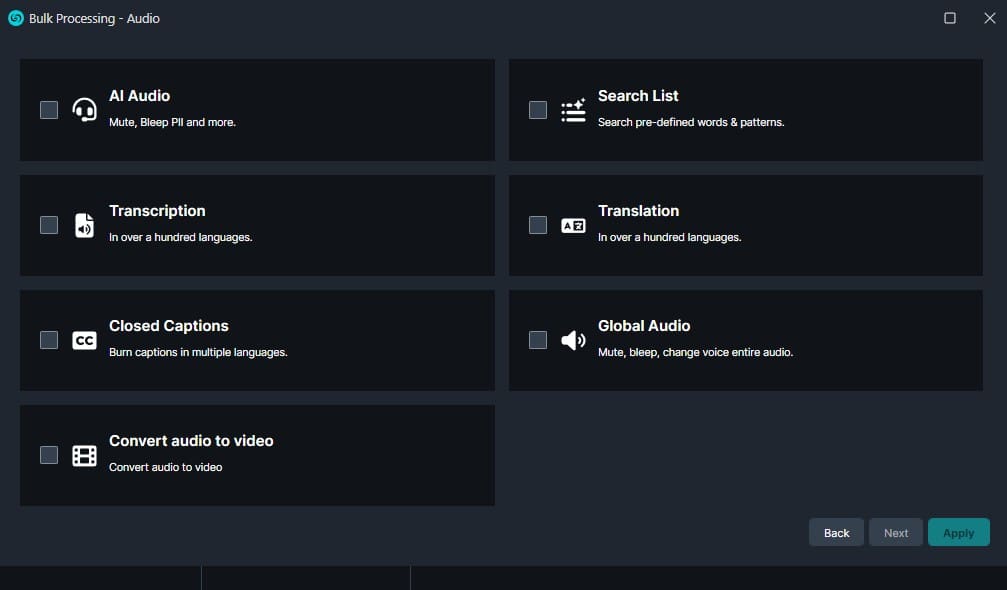Viewport: 1007px width, 590px height.
Task: Enable the AI Audio checkbox
Action: pos(49,110)
